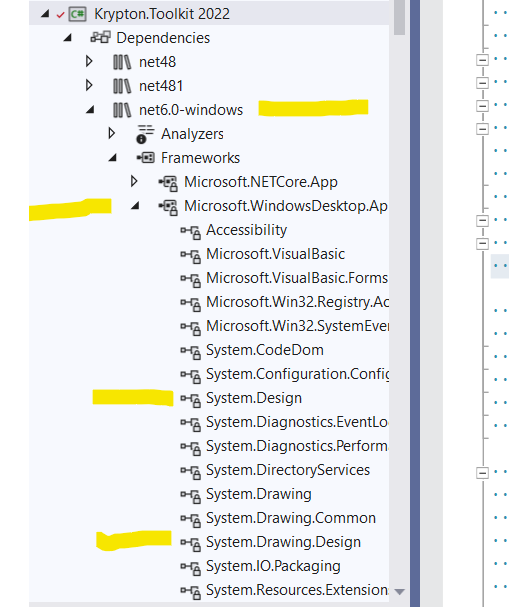
Task: Click the Microsoft.Win32.SystemEvents assembly icon
Action: (191, 328)
